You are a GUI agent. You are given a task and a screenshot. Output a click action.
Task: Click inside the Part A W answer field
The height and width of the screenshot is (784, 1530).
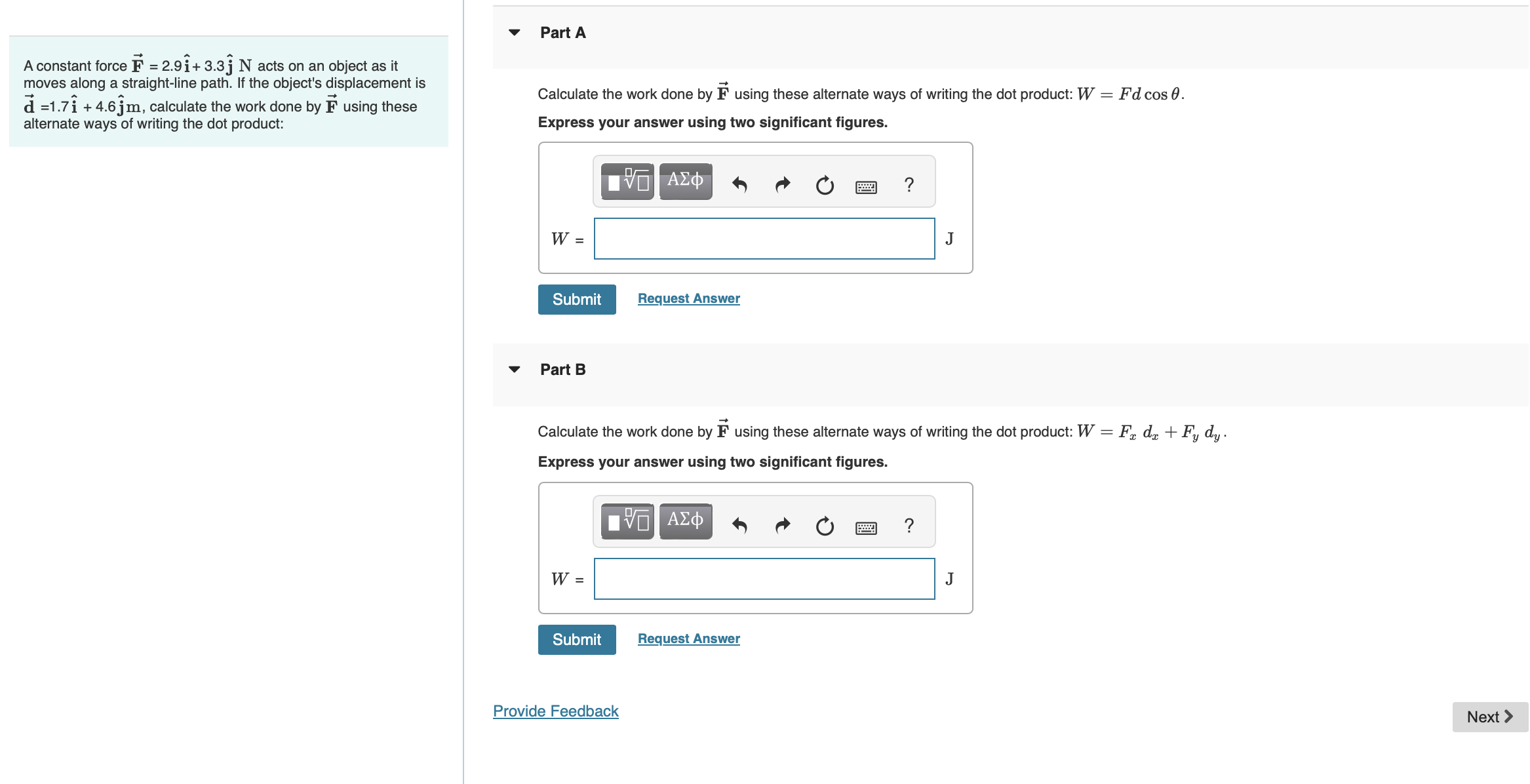click(x=764, y=239)
